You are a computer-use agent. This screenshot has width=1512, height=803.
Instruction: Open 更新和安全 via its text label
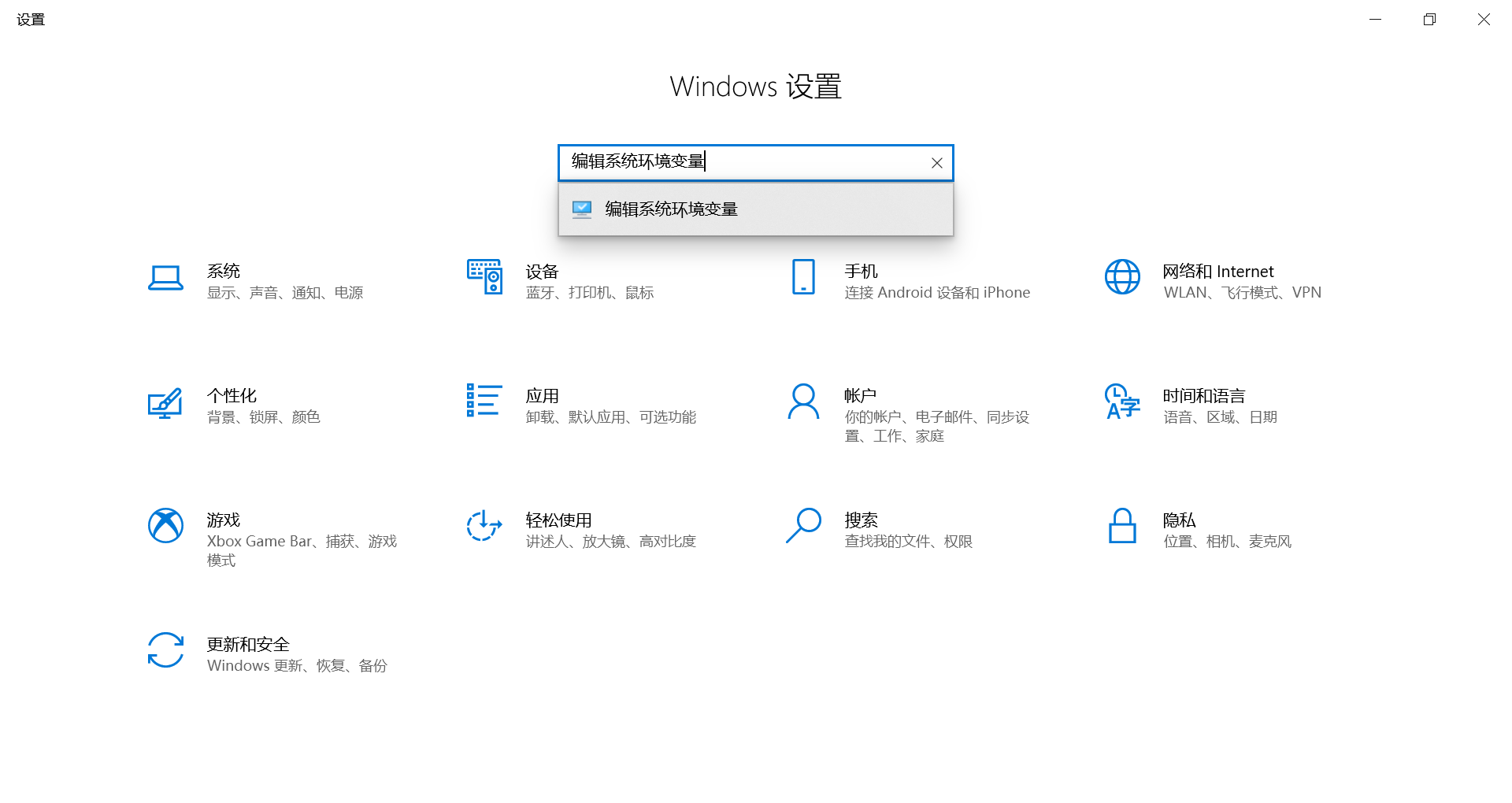point(248,644)
